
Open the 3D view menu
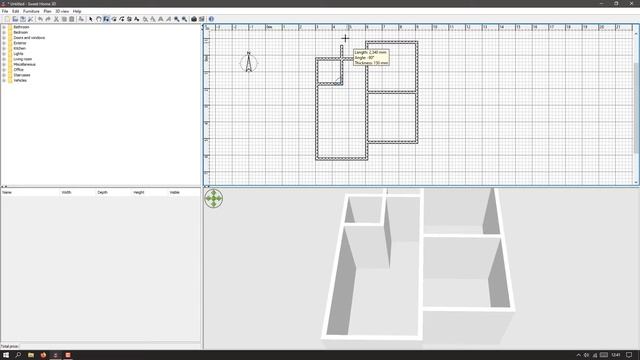[x=62, y=11]
